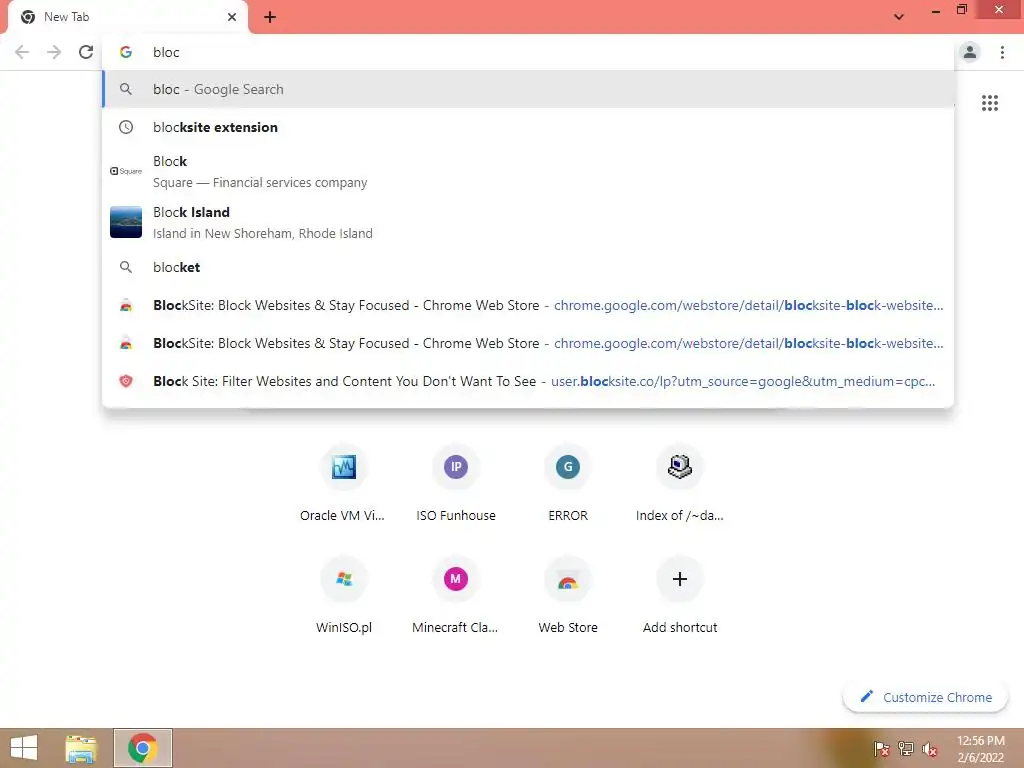1024x768 pixels.
Task: Open WinISO.pl shortcut
Action: coord(344,596)
